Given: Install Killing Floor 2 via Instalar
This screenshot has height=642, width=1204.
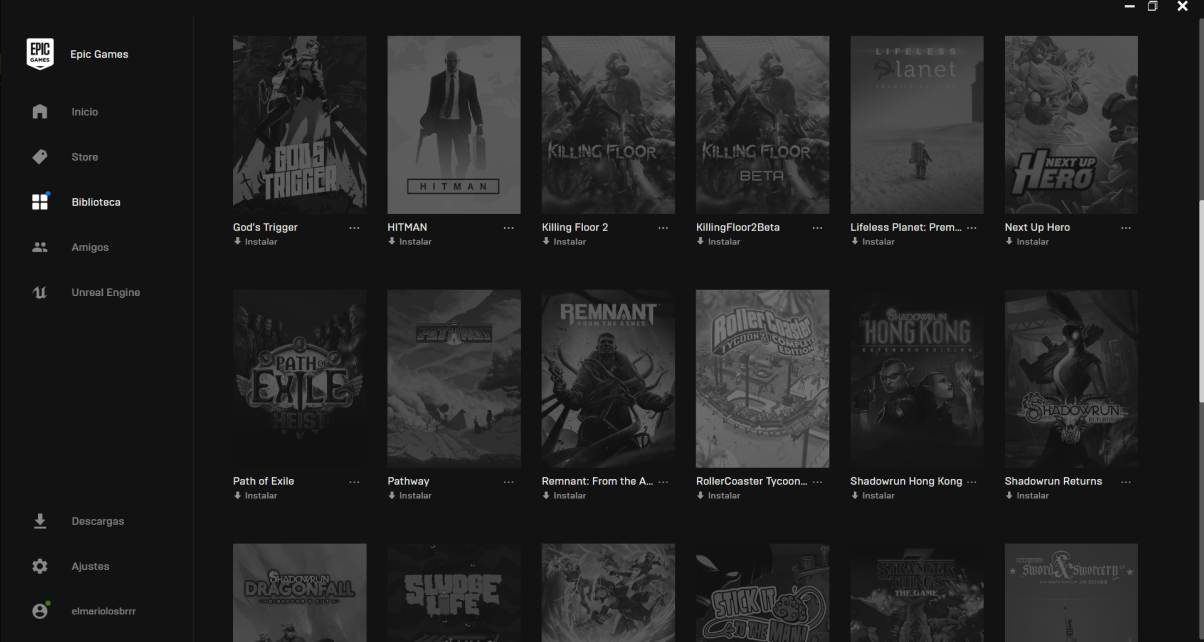Looking at the screenshot, I should 564,242.
